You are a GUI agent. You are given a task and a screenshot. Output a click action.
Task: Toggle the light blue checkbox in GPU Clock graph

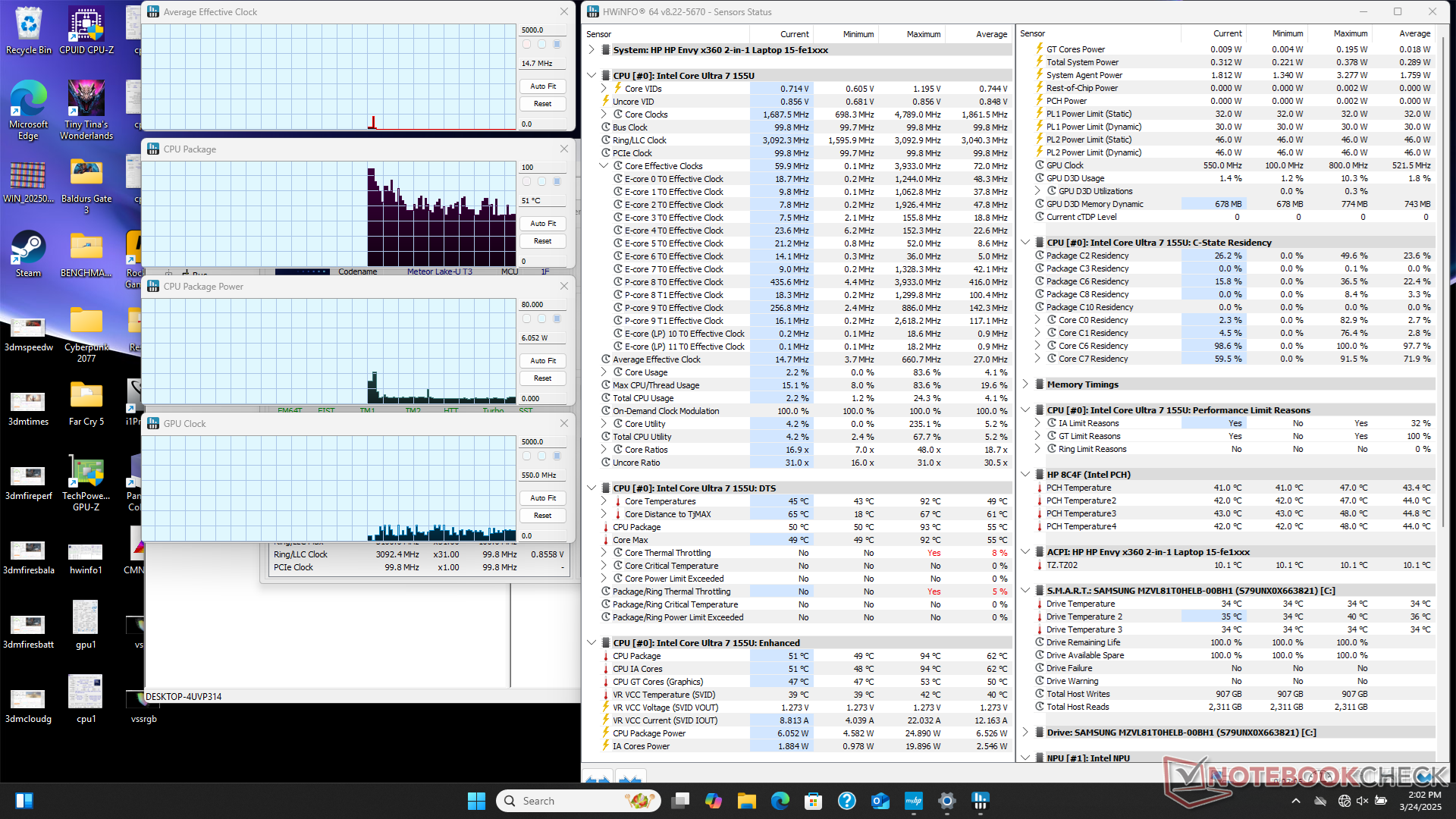[x=542, y=457]
